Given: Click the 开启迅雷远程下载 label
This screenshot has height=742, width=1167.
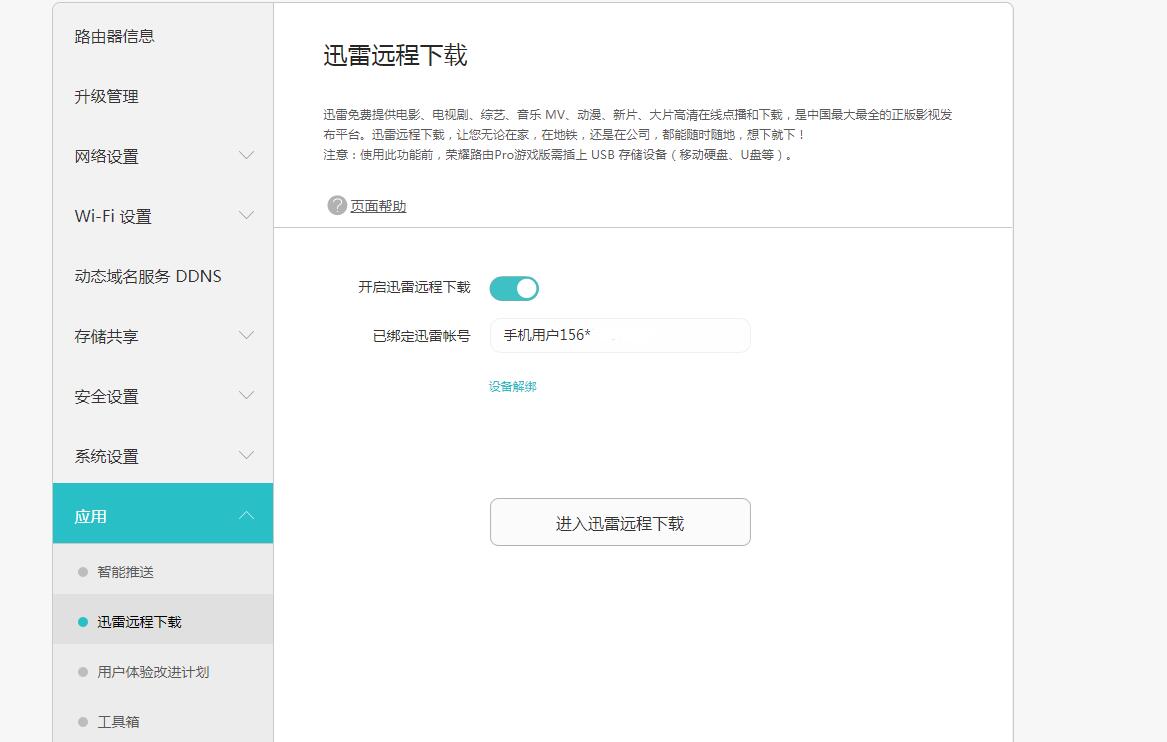Looking at the screenshot, I should [x=415, y=287].
